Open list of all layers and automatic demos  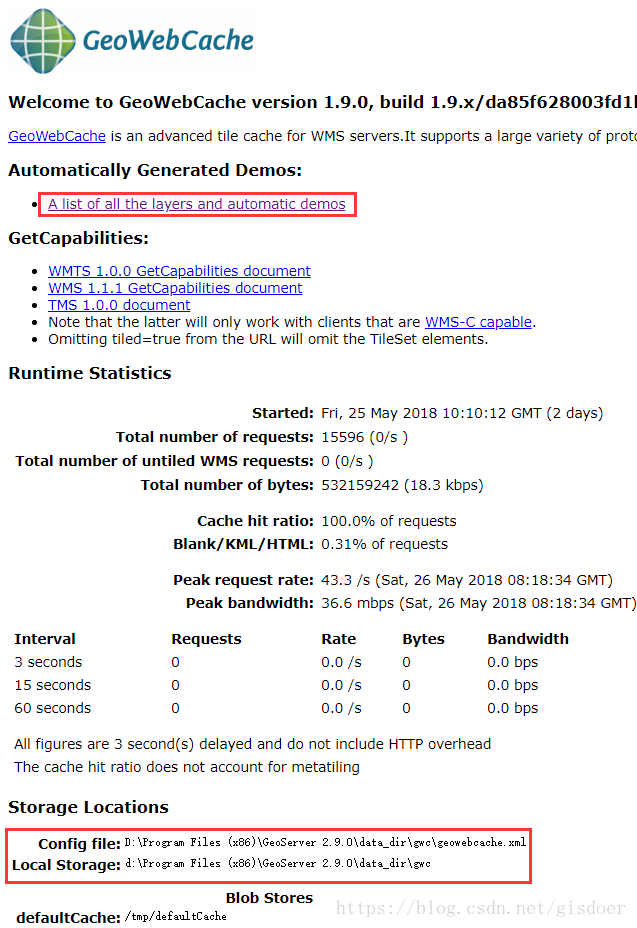(197, 204)
